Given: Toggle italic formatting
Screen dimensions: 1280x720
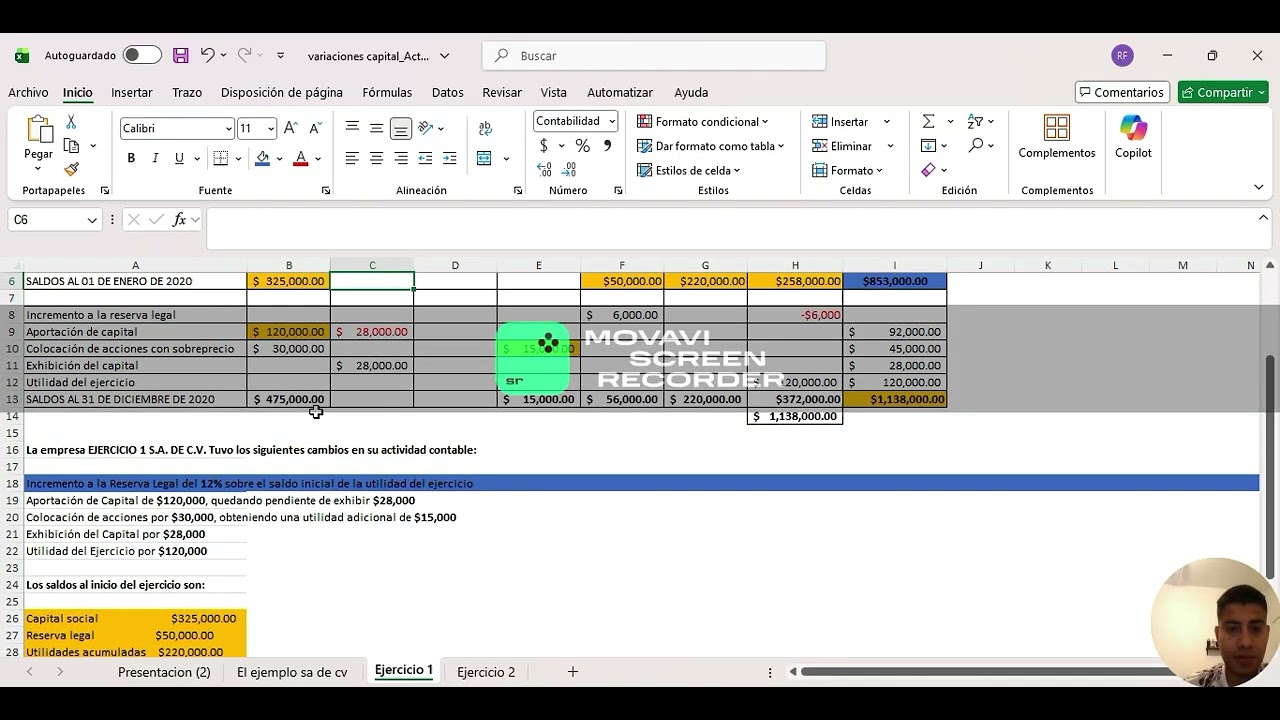Looking at the screenshot, I should (155, 158).
